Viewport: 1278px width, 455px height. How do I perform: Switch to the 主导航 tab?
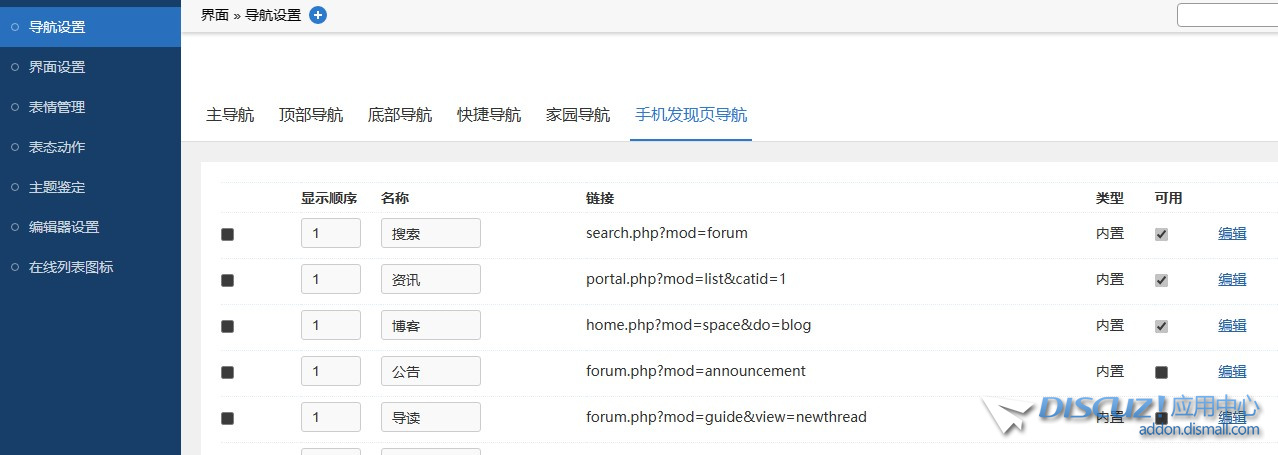pos(230,115)
